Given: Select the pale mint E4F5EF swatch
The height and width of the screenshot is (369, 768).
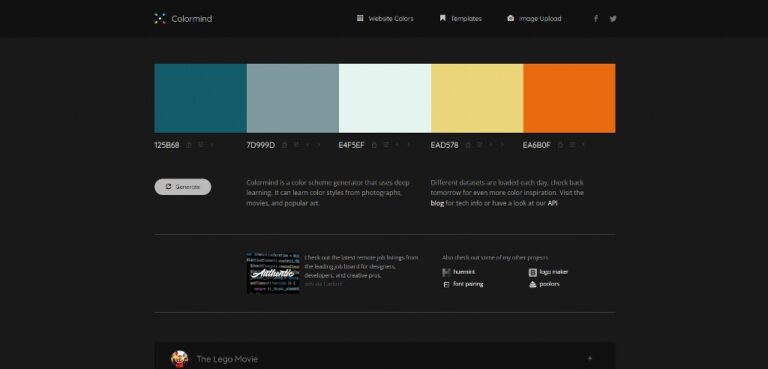Looking at the screenshot, I should click(x=384, y=98).
